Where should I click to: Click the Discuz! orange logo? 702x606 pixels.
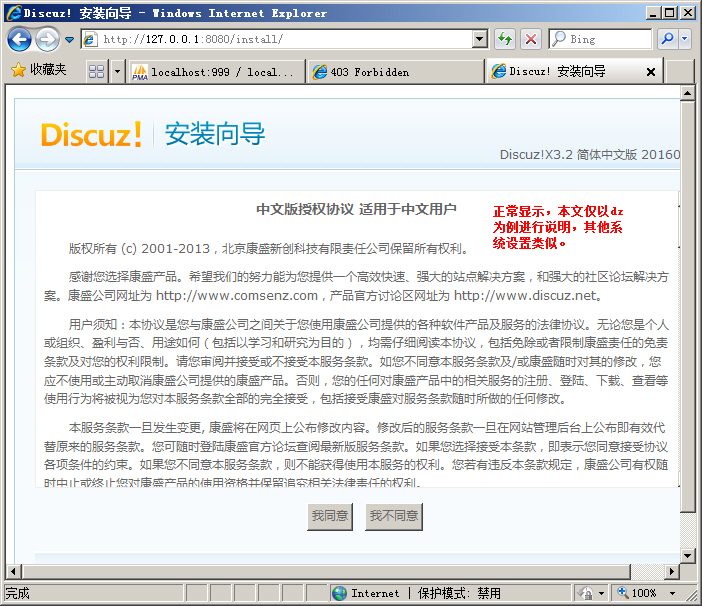(x=91, y=134)
